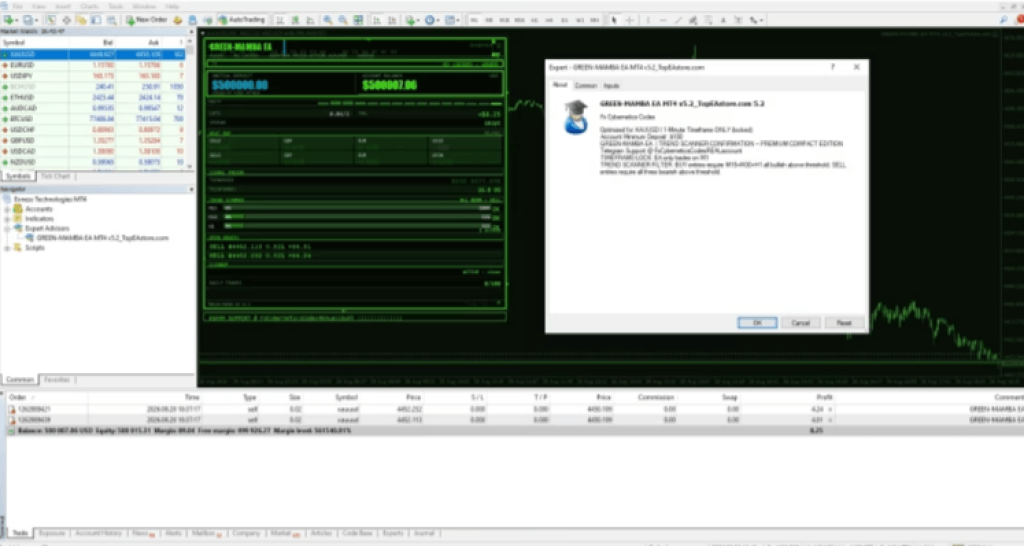
Task: Select order 1262808421 row in Terminal
Action: (x=515, y=410)
